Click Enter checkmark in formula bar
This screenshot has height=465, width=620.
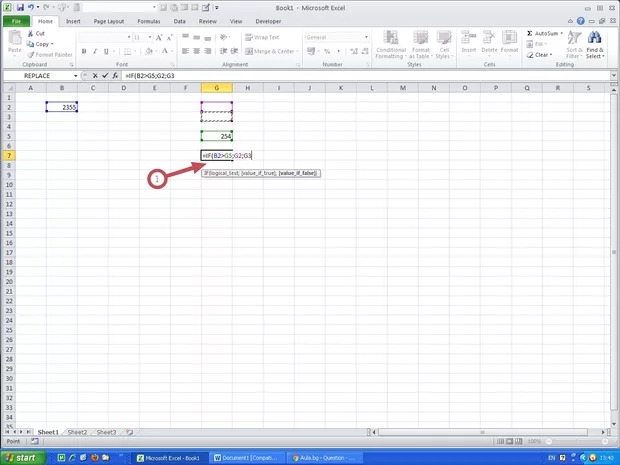(105, 76)
